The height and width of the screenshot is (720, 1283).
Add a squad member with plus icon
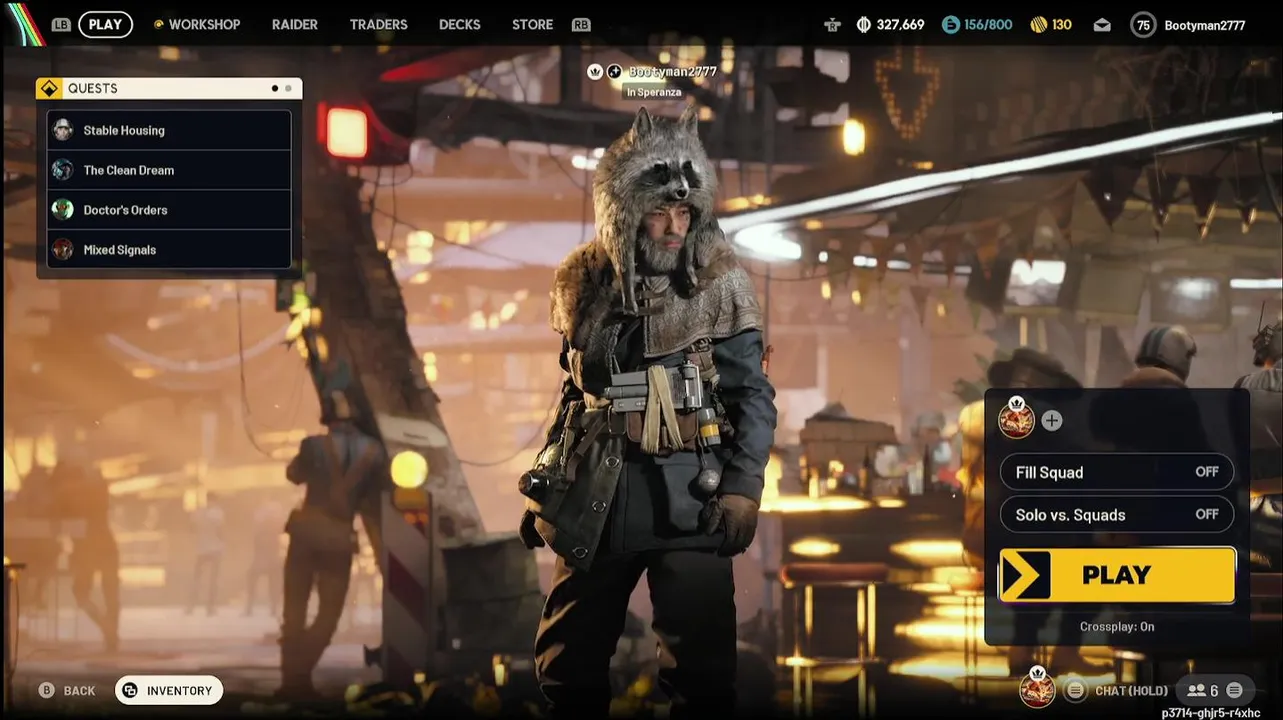(x=1051, y=421)
